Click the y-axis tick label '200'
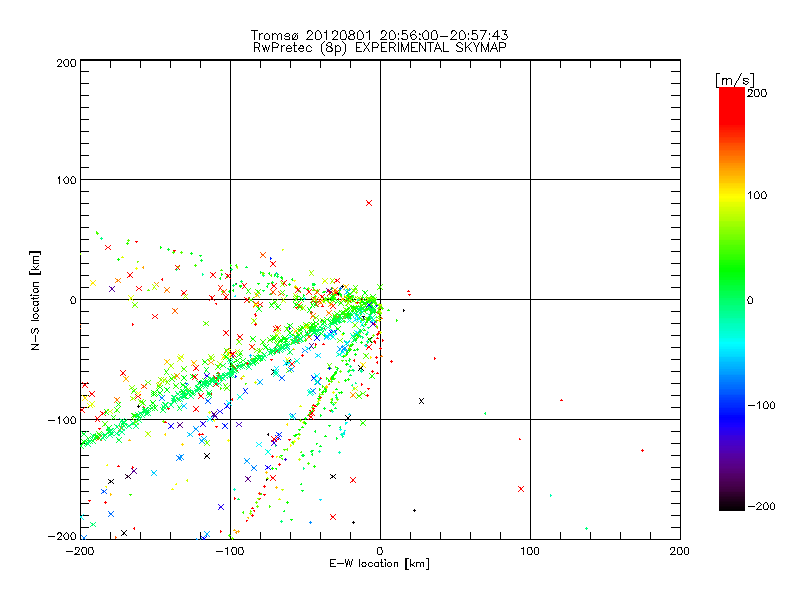800x600 pixels. (x=66, y=63)
